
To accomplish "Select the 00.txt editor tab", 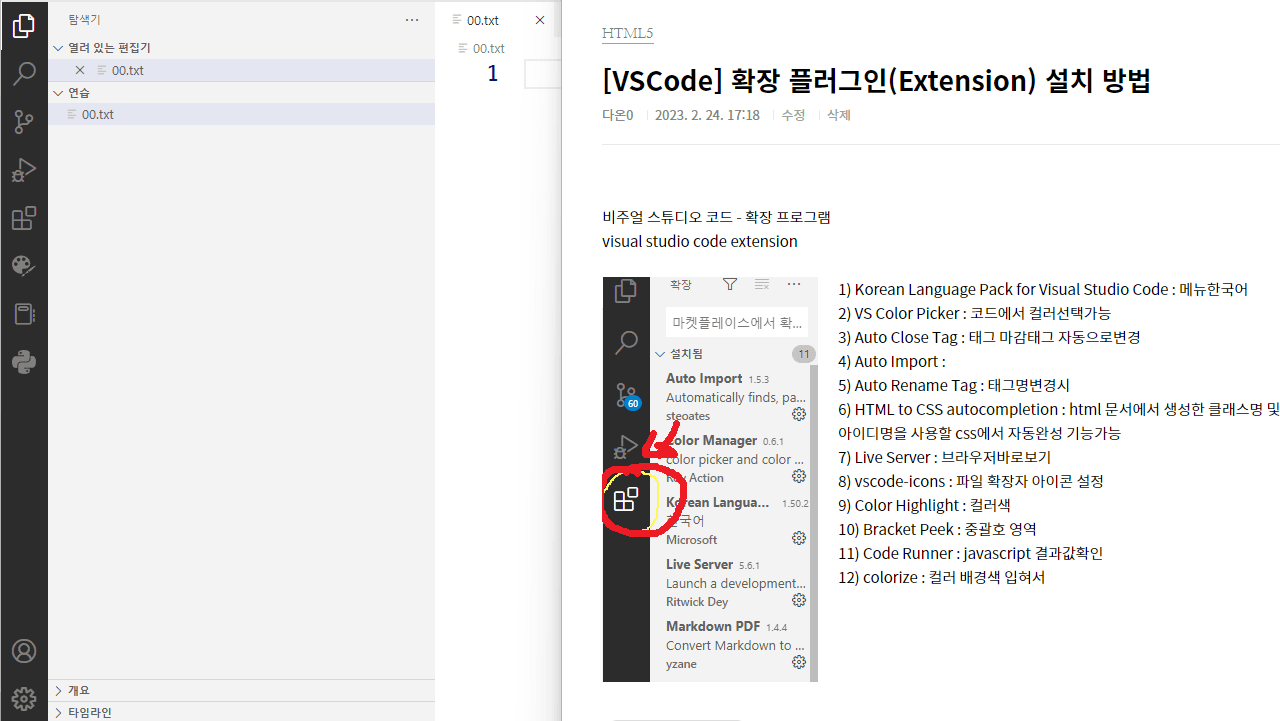I will click(483, 20).
